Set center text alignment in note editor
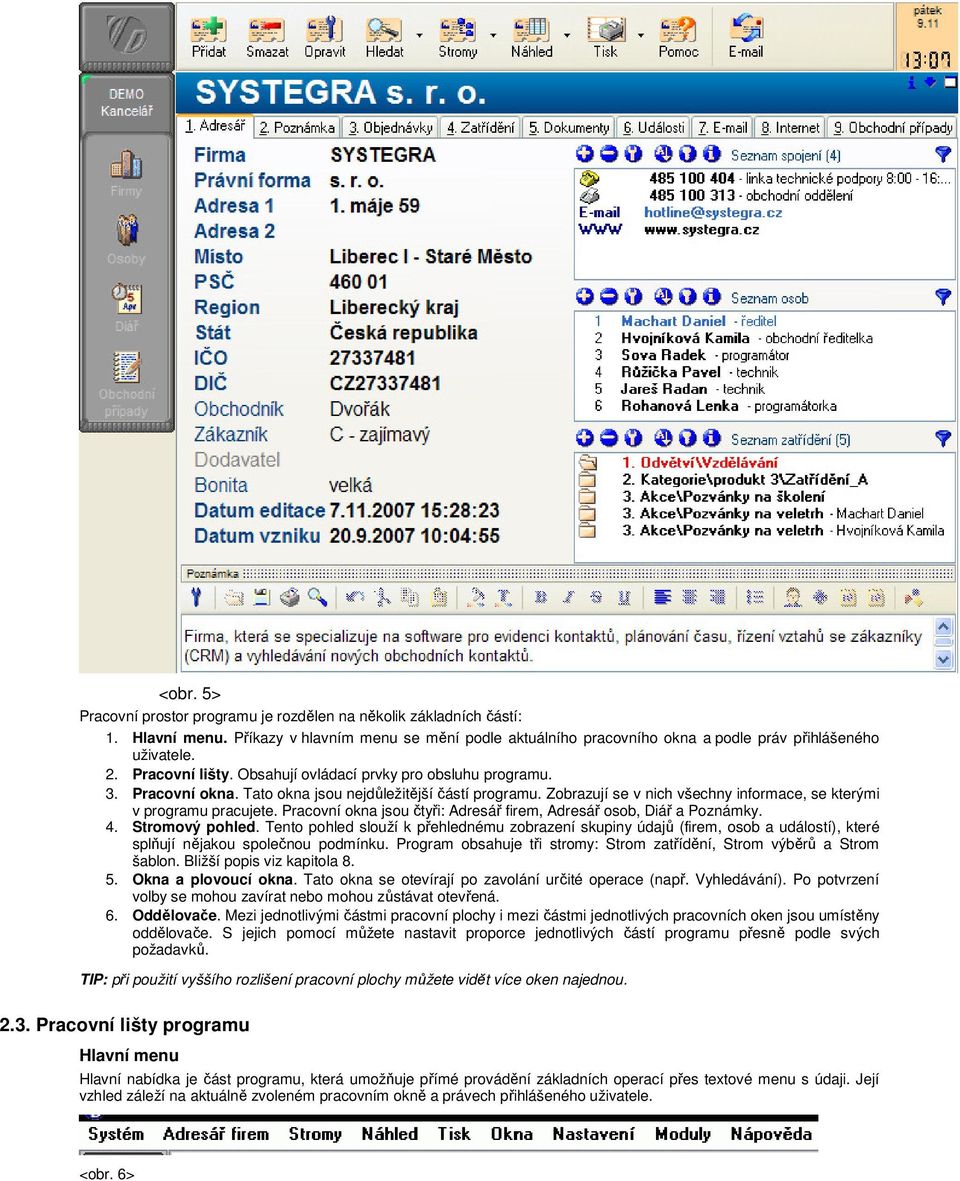 point(690,597)
